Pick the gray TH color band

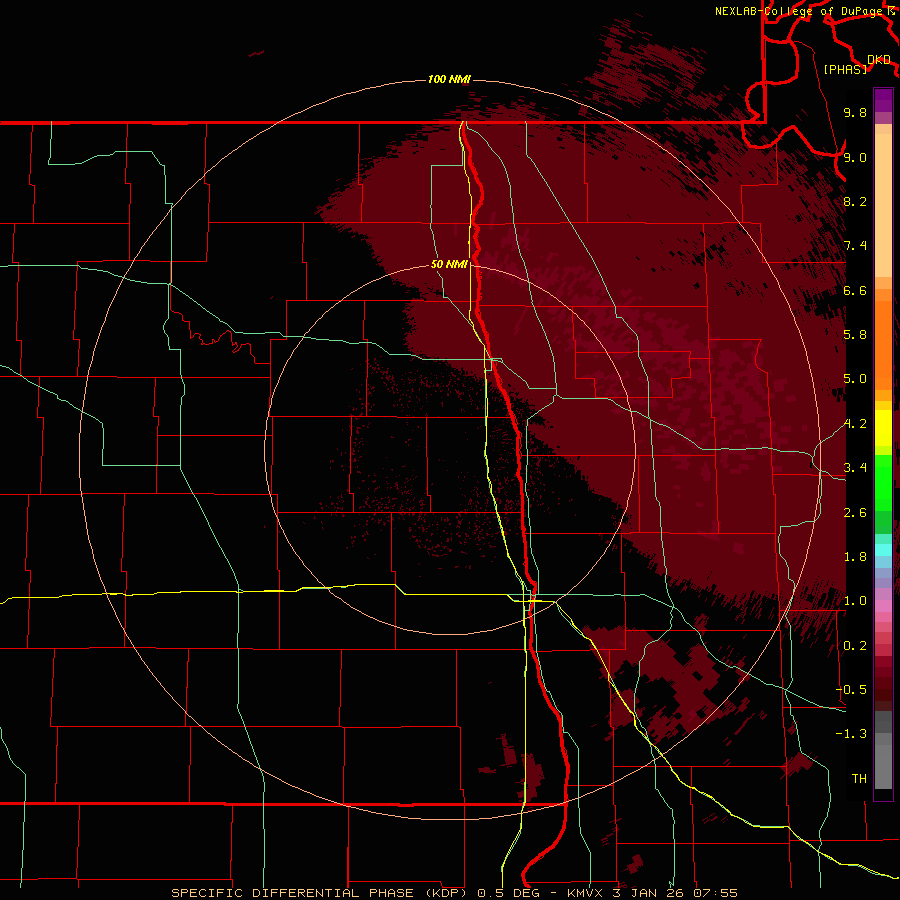(883, 766)
